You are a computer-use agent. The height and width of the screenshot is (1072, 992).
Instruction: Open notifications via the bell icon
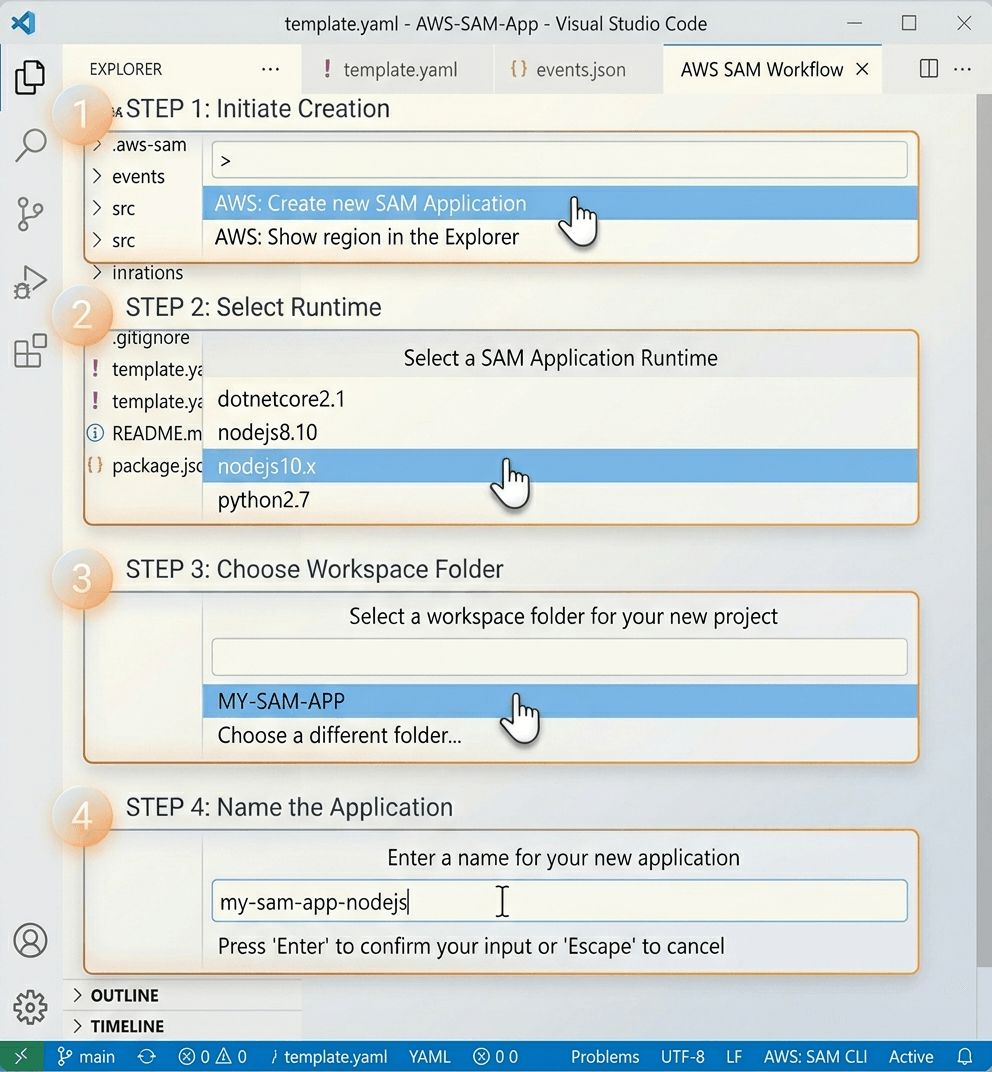tap(965, 1056)
